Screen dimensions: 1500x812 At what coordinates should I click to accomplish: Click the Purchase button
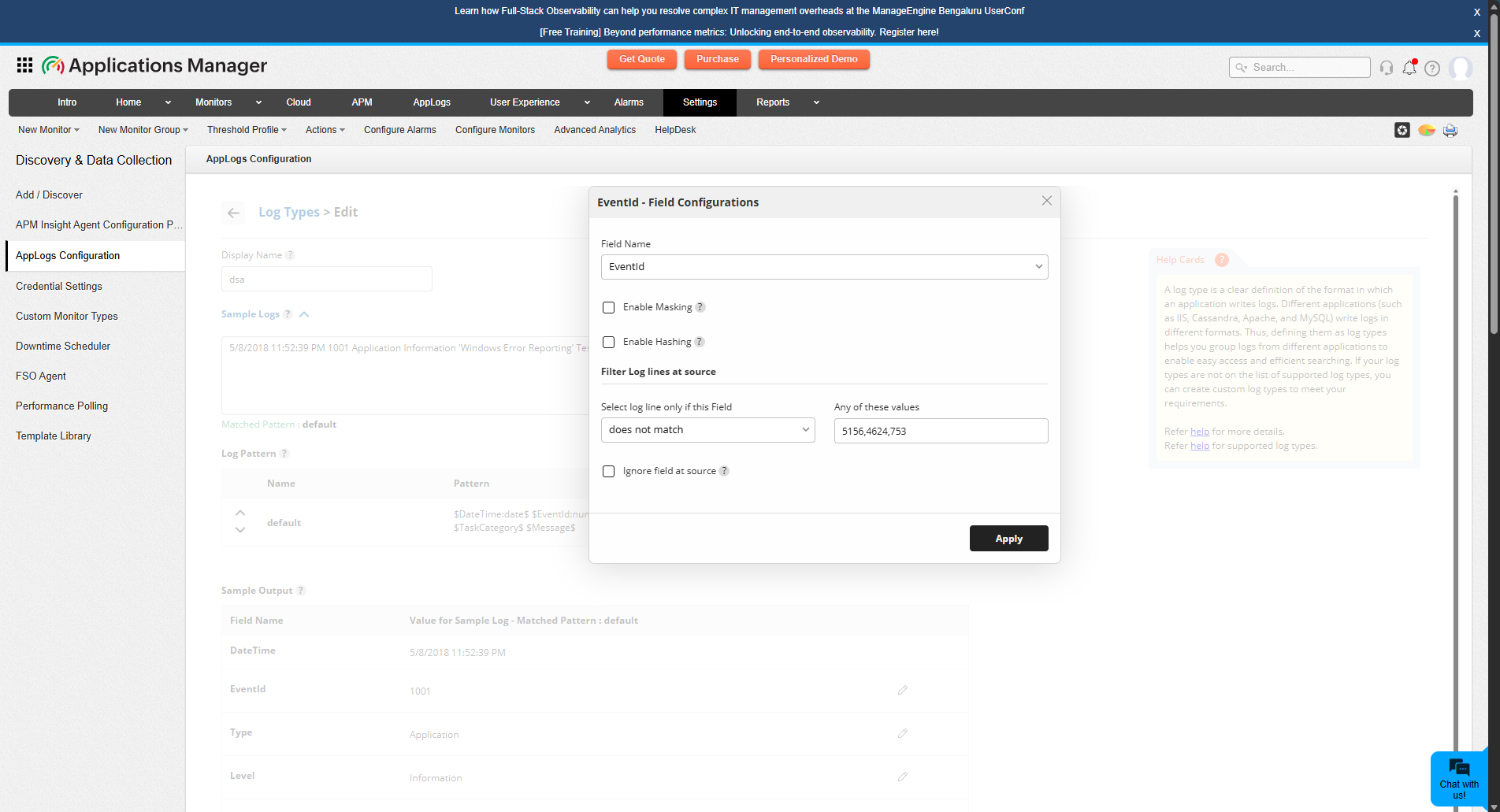click(x=718, y=59)
